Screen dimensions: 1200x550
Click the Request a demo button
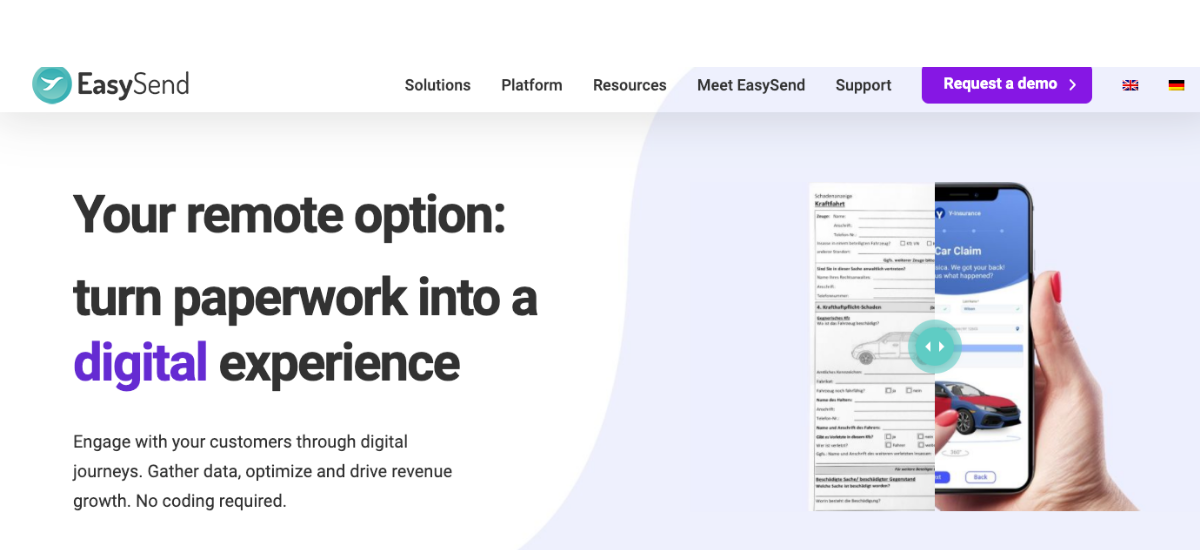point(1007,84)
